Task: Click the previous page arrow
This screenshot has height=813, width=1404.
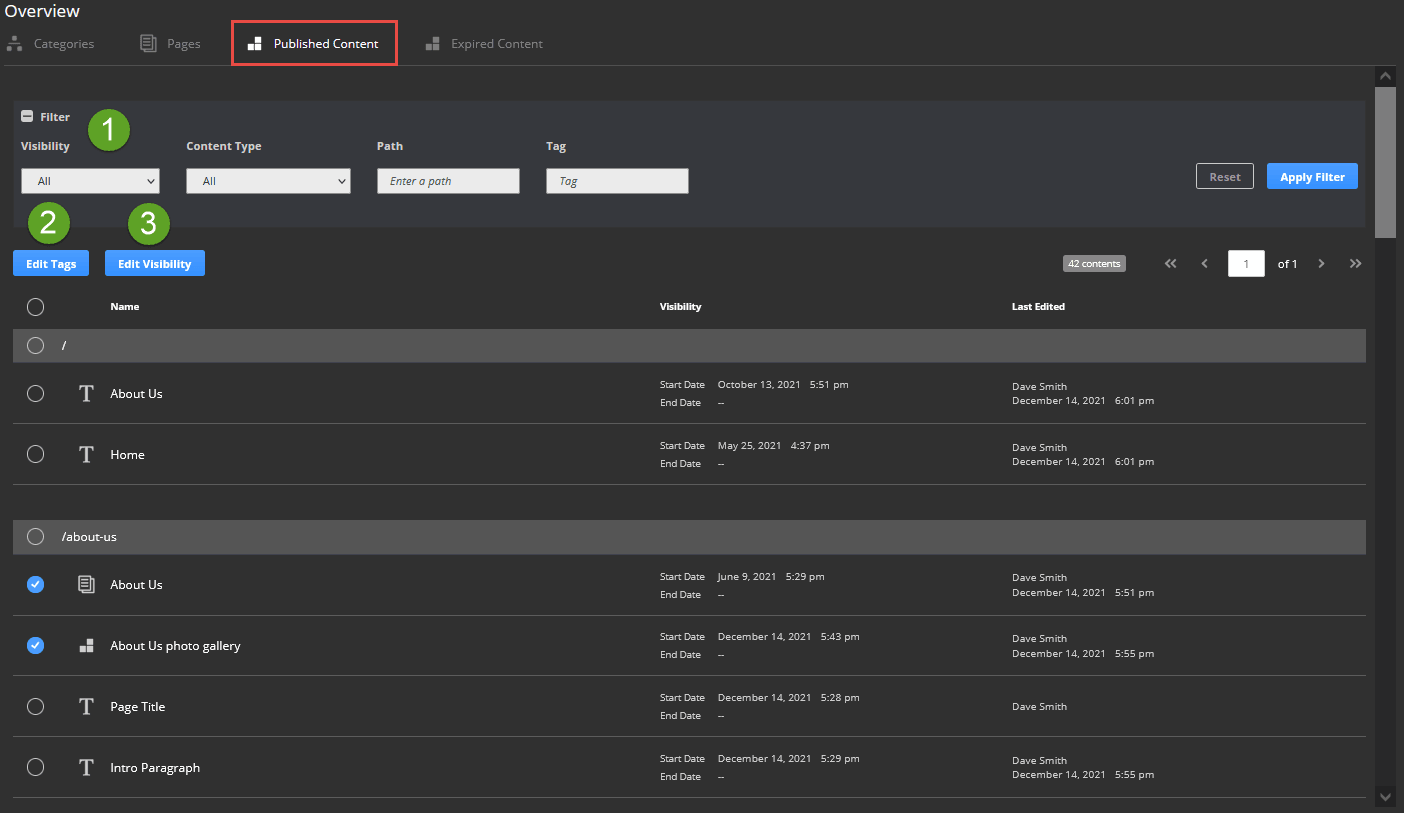Action: click(x=1204, y=263)
